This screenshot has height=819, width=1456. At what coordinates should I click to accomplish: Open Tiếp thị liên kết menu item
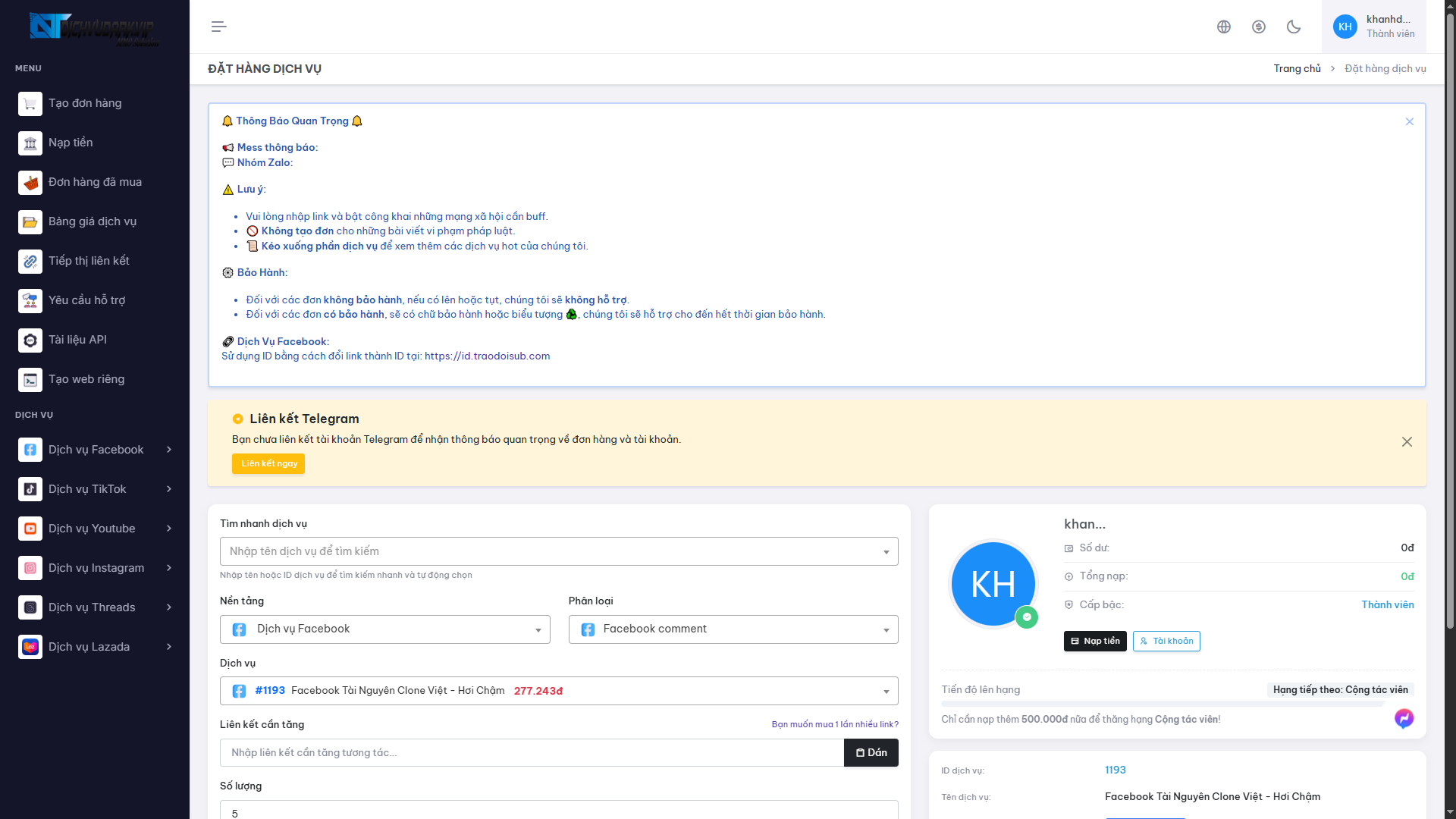(95, 261)
